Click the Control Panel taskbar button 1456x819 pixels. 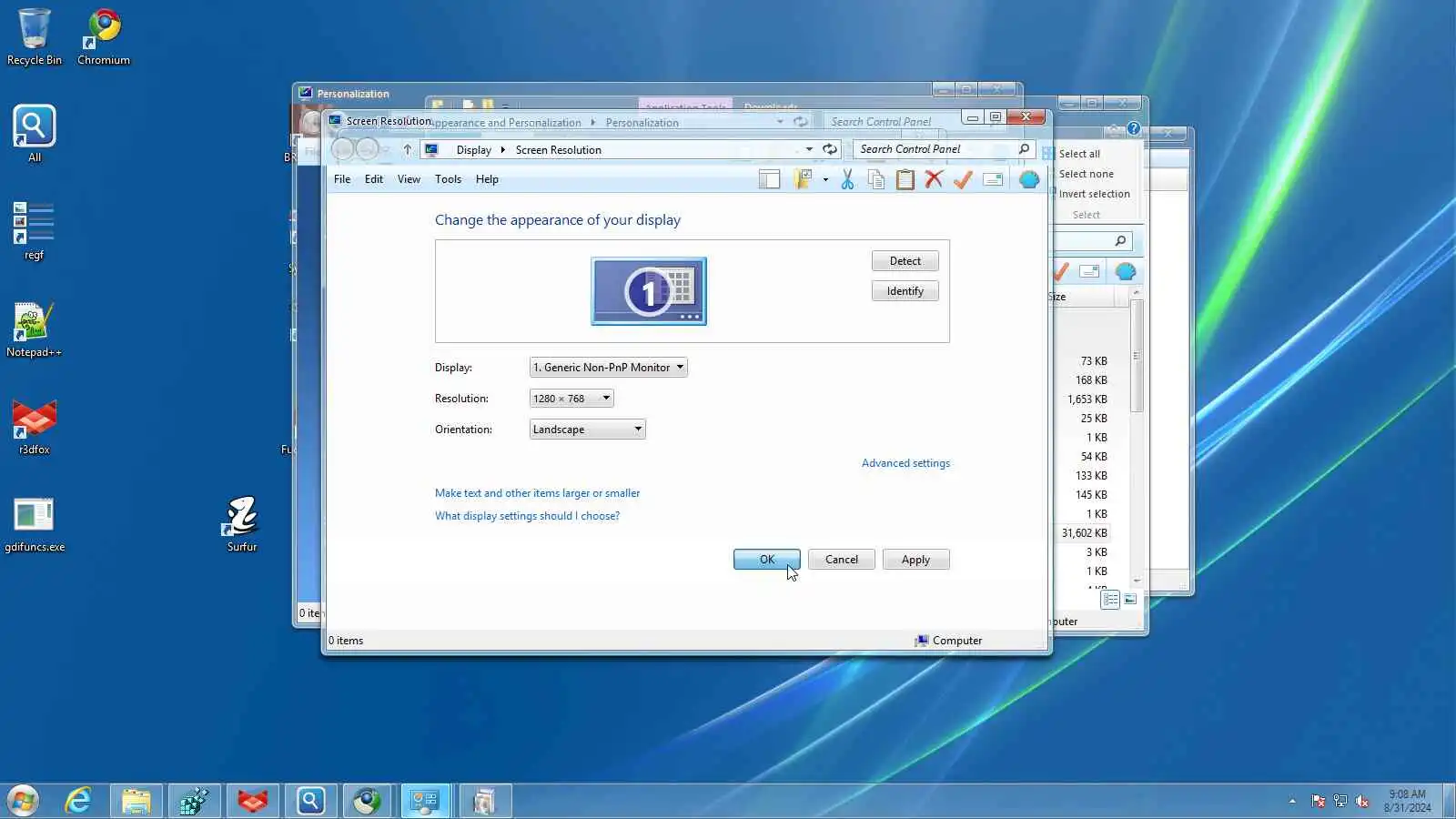426,801
